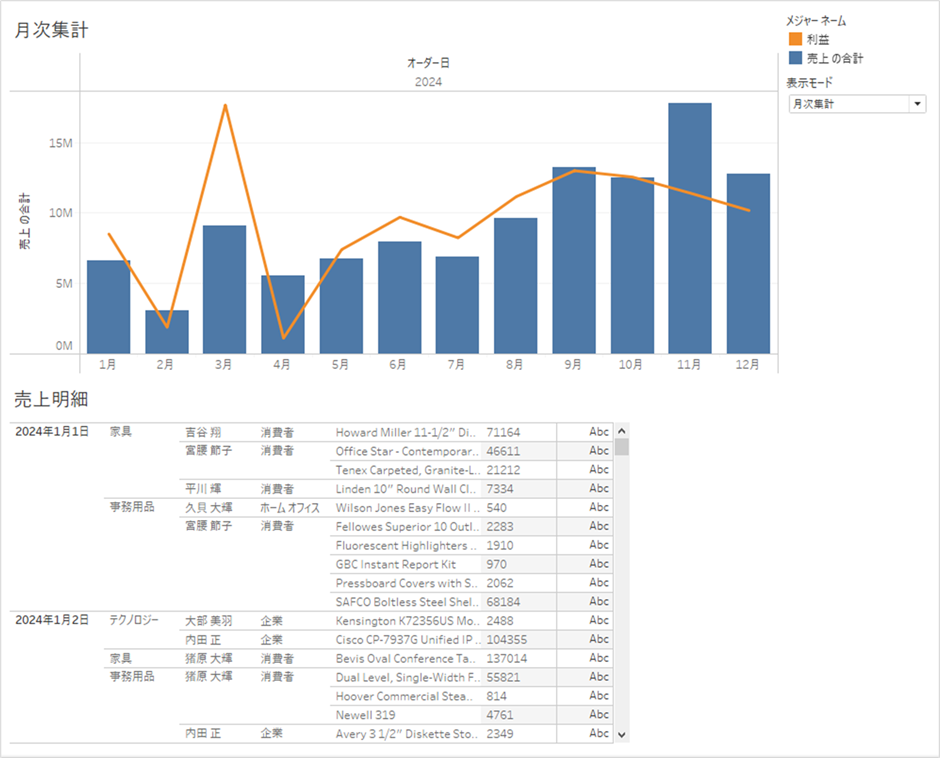Click the sales value 137014
940x758 pixels.
coord(507,658)
